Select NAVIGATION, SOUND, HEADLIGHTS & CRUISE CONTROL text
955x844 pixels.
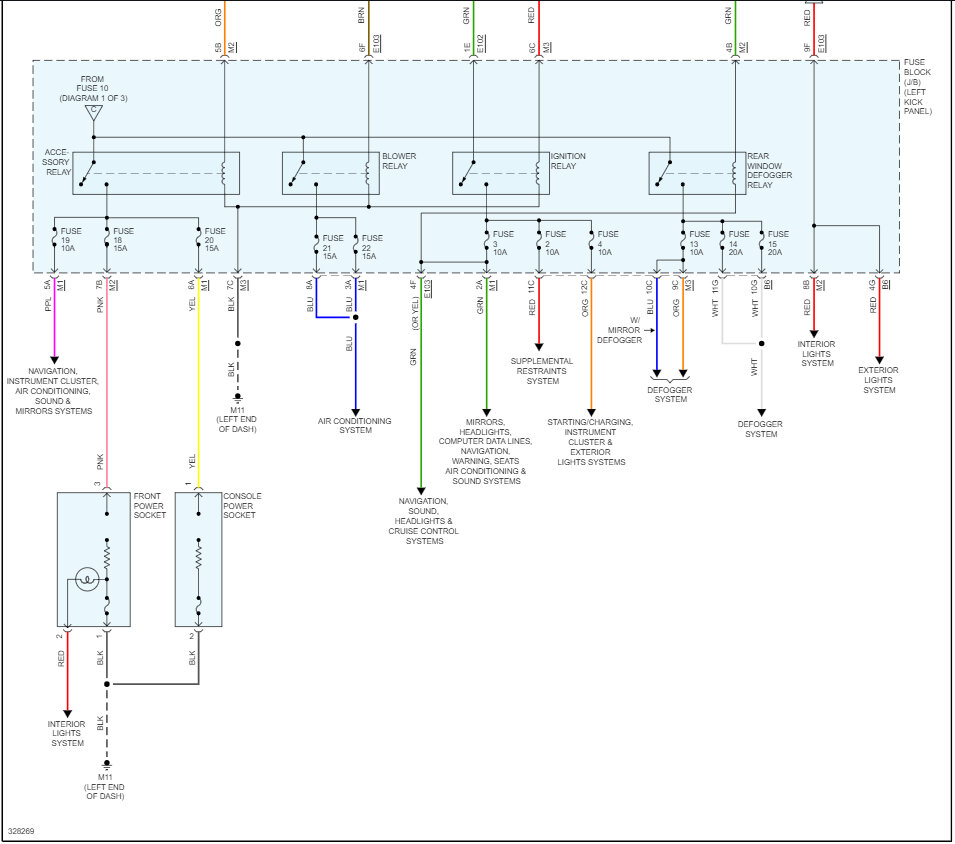423,521
